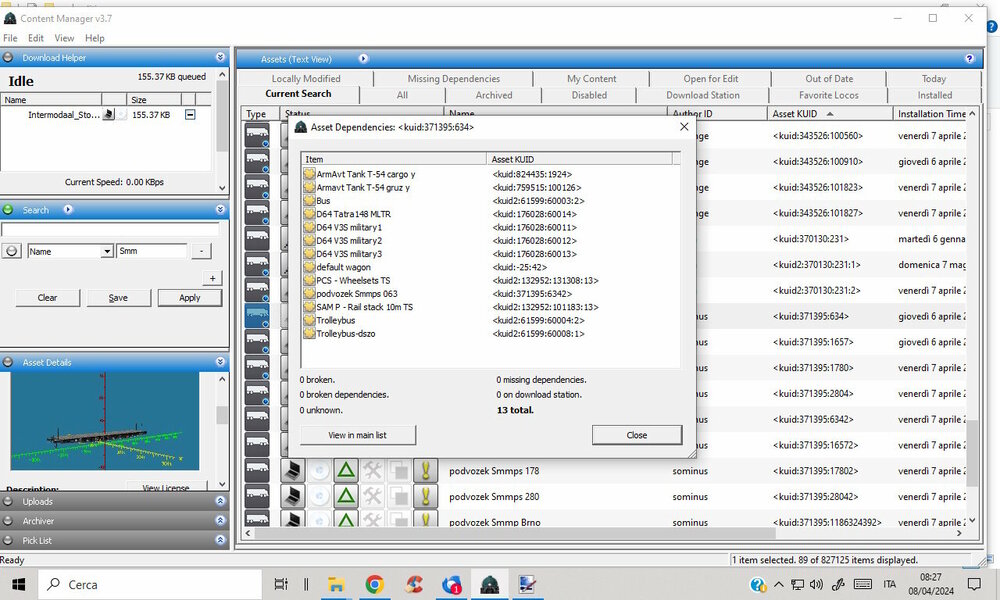Click plus button to add search criterion
This screenshot has height=600, width=1000.
(x=212, y=278)
